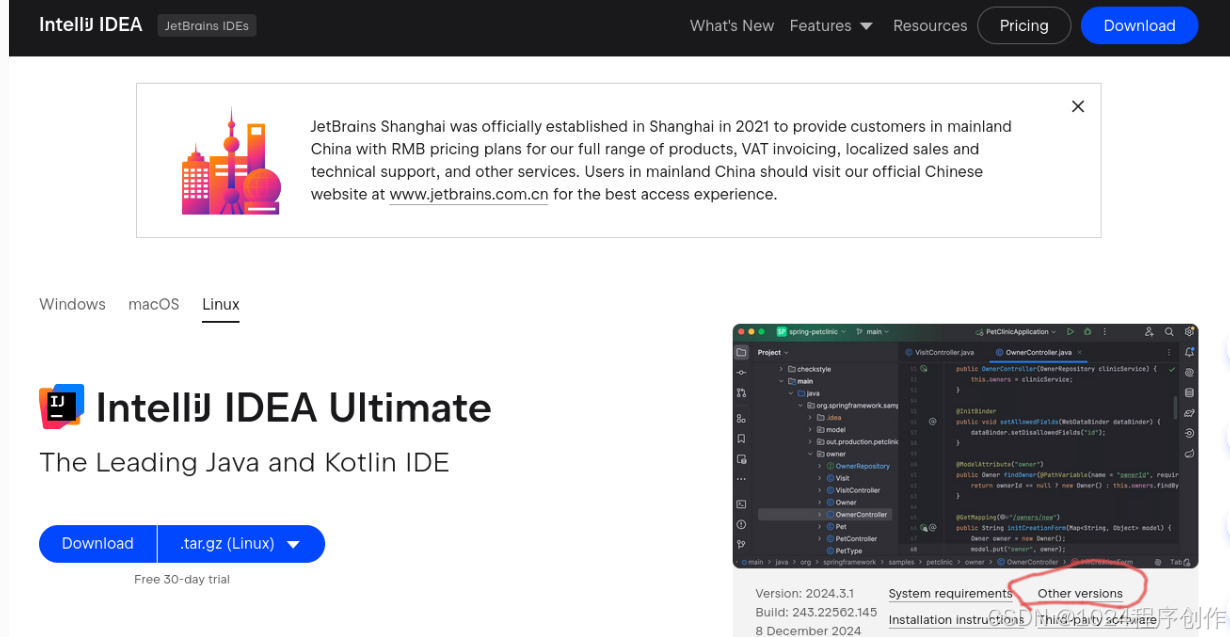The width and height of the screenshot is (1230, 637).
Task: Click the Shanghai skyline illustration
Action: pos(231,162)
